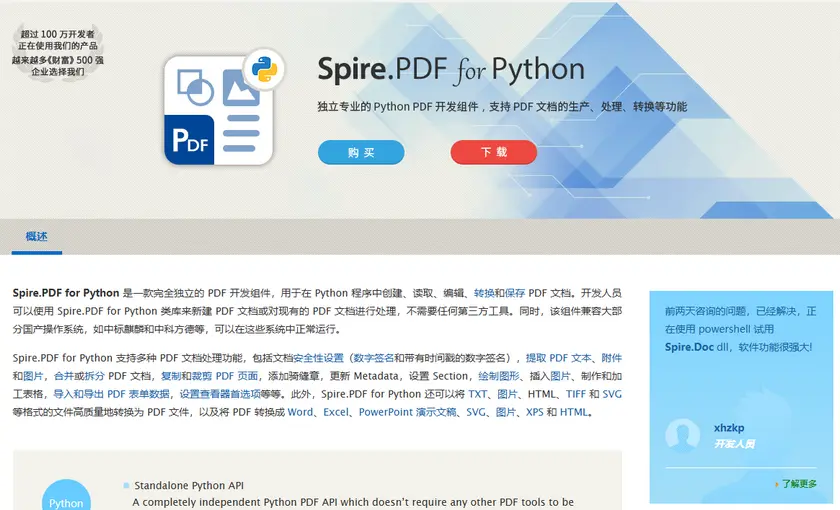Screen dimensions: 840x510
Task: Click the final HTML link after XPS
Action: point(573,412)
